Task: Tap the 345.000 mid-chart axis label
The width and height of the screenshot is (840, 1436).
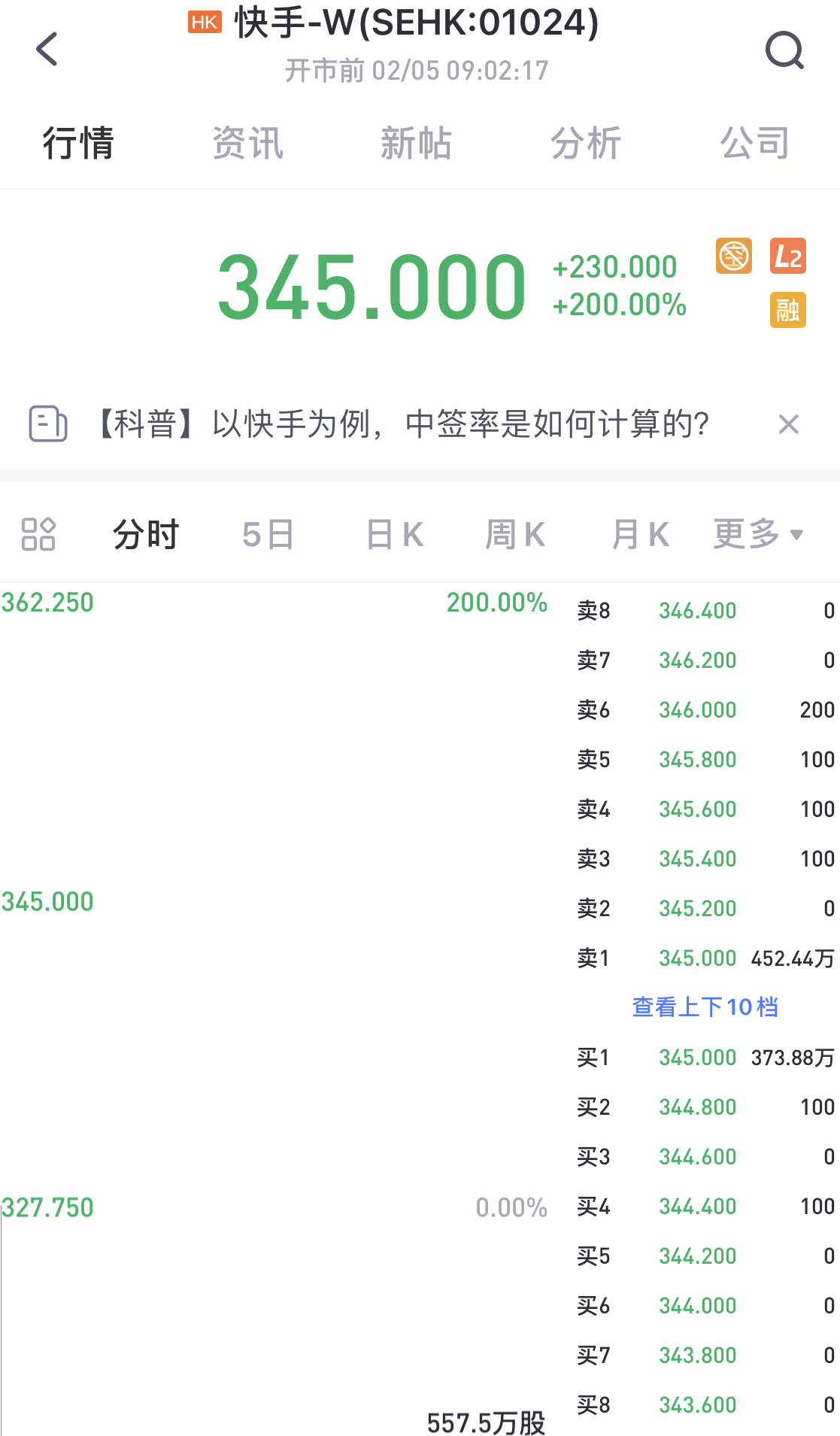Action: tap(47, 901)
